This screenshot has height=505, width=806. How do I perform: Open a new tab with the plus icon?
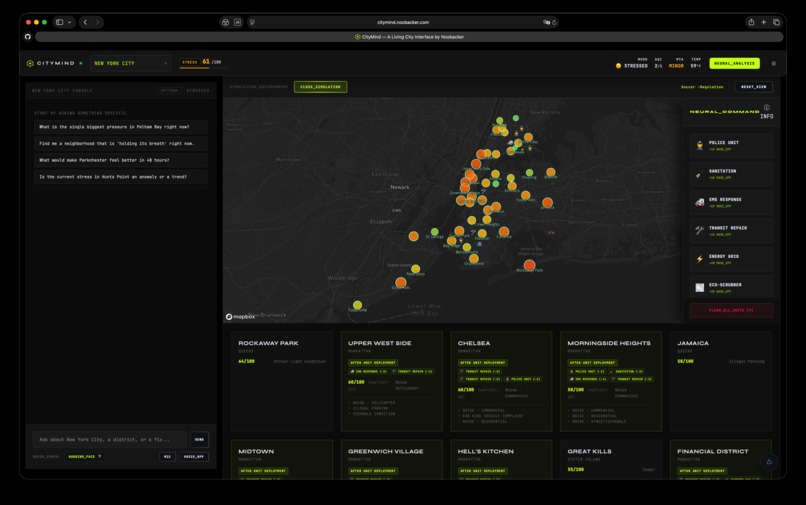763,22
